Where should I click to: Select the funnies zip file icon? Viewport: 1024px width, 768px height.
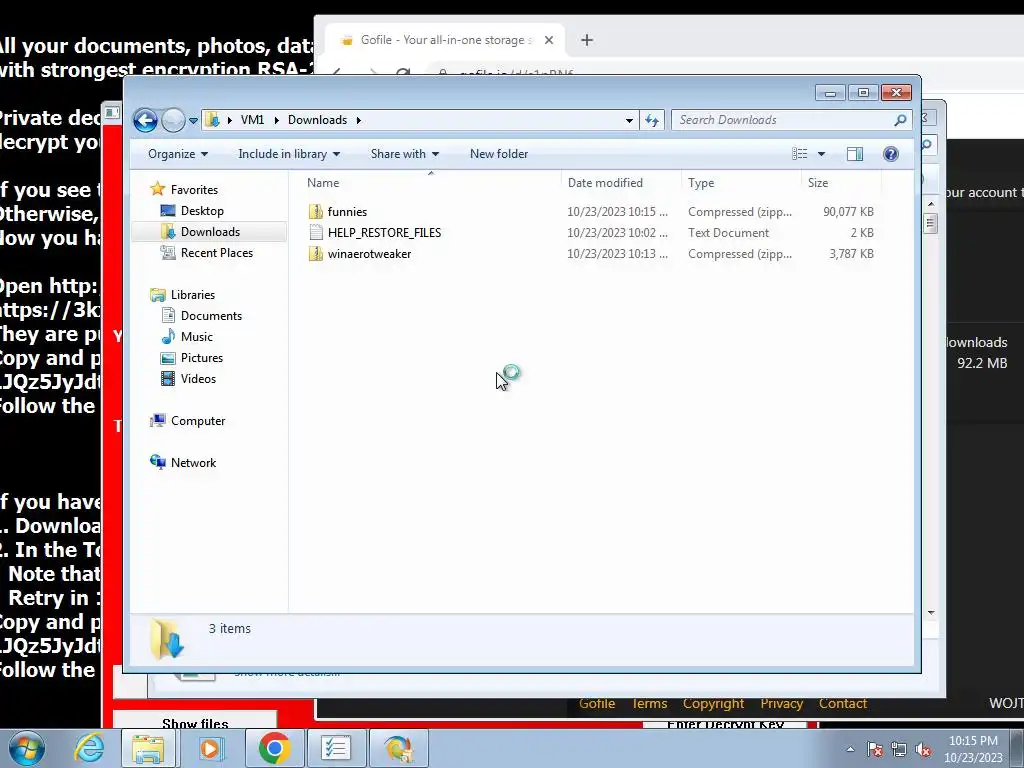click(315, 212)
